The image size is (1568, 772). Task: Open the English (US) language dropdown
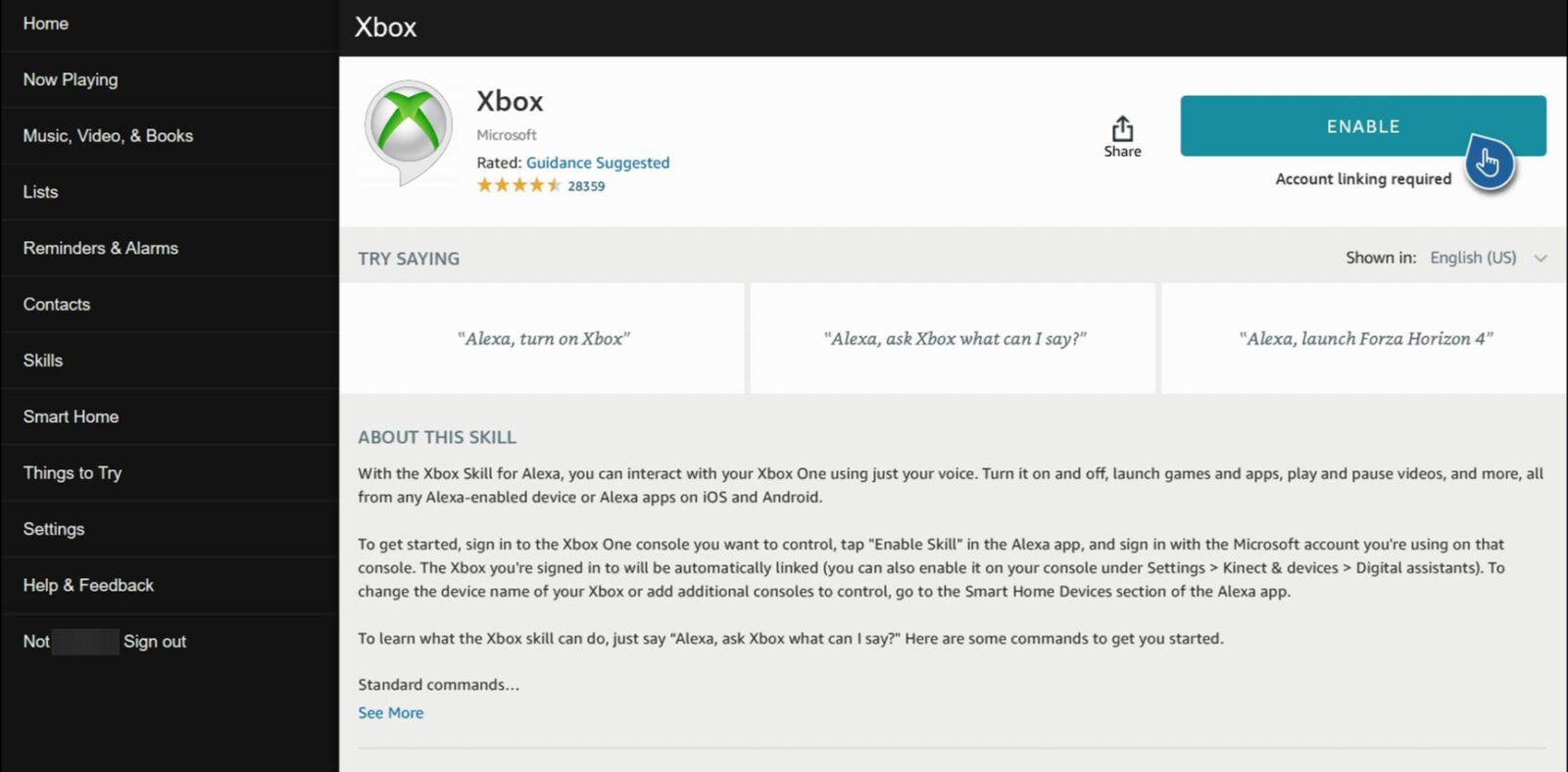[x=1473, y=258]
